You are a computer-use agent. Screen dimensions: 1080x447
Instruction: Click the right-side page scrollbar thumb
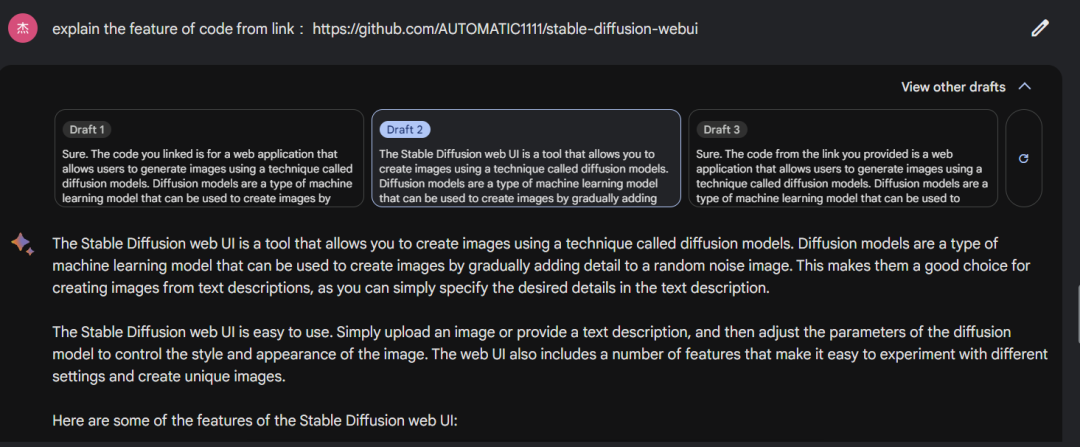1077,313
